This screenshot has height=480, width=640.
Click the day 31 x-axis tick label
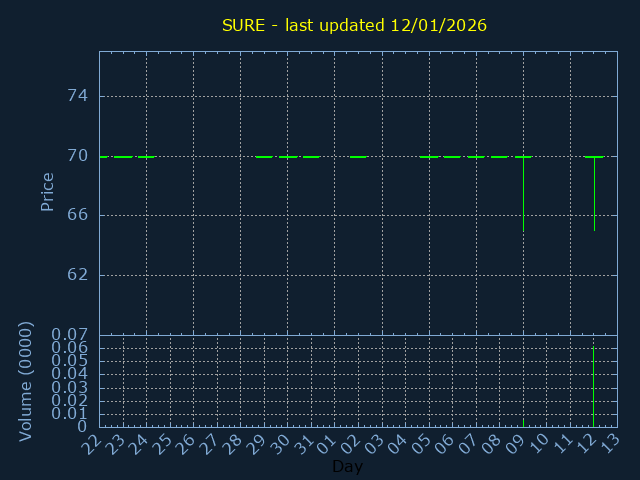pyautogui.click(x=304, y=441)
